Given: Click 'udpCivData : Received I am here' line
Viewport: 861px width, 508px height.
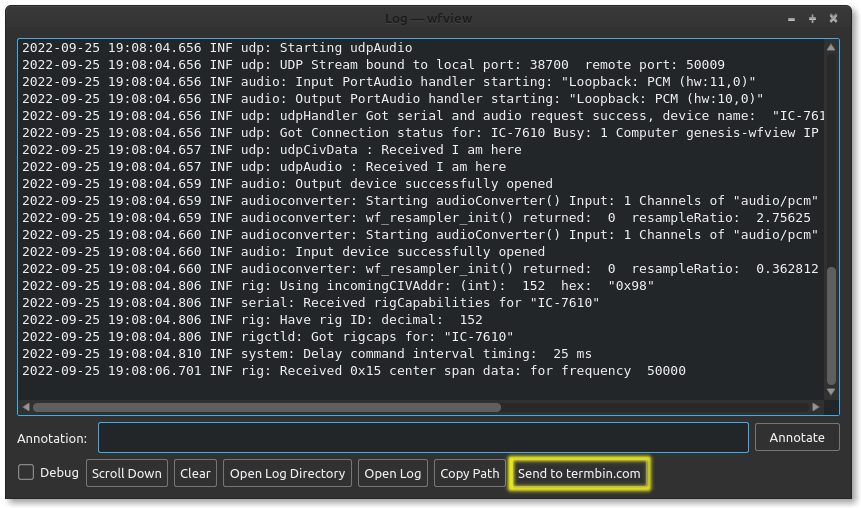Looking at the screenshot, I should (272, 150).
